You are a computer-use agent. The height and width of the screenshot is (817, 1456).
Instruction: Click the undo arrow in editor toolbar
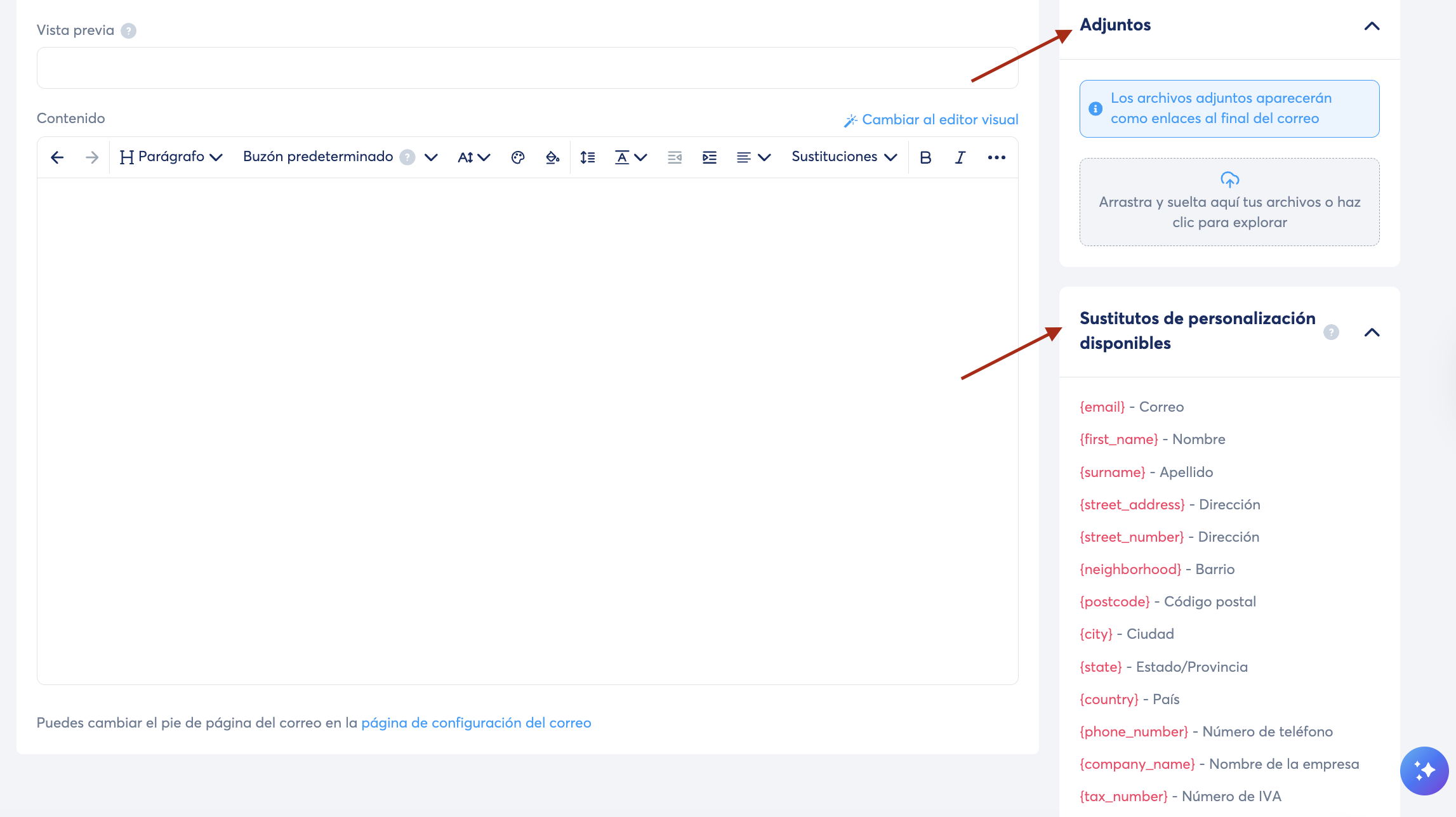click(x=57, y=157)
